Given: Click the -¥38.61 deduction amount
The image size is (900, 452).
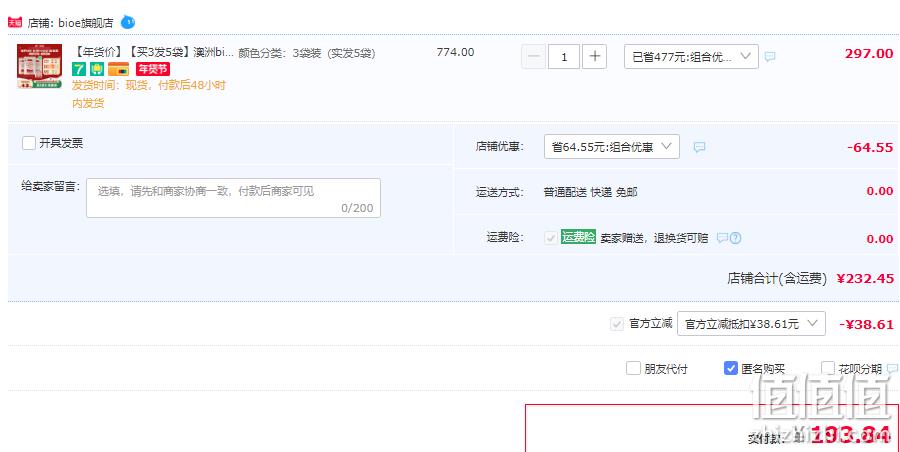Looking at the screenshot, I should tap(866, 324).
